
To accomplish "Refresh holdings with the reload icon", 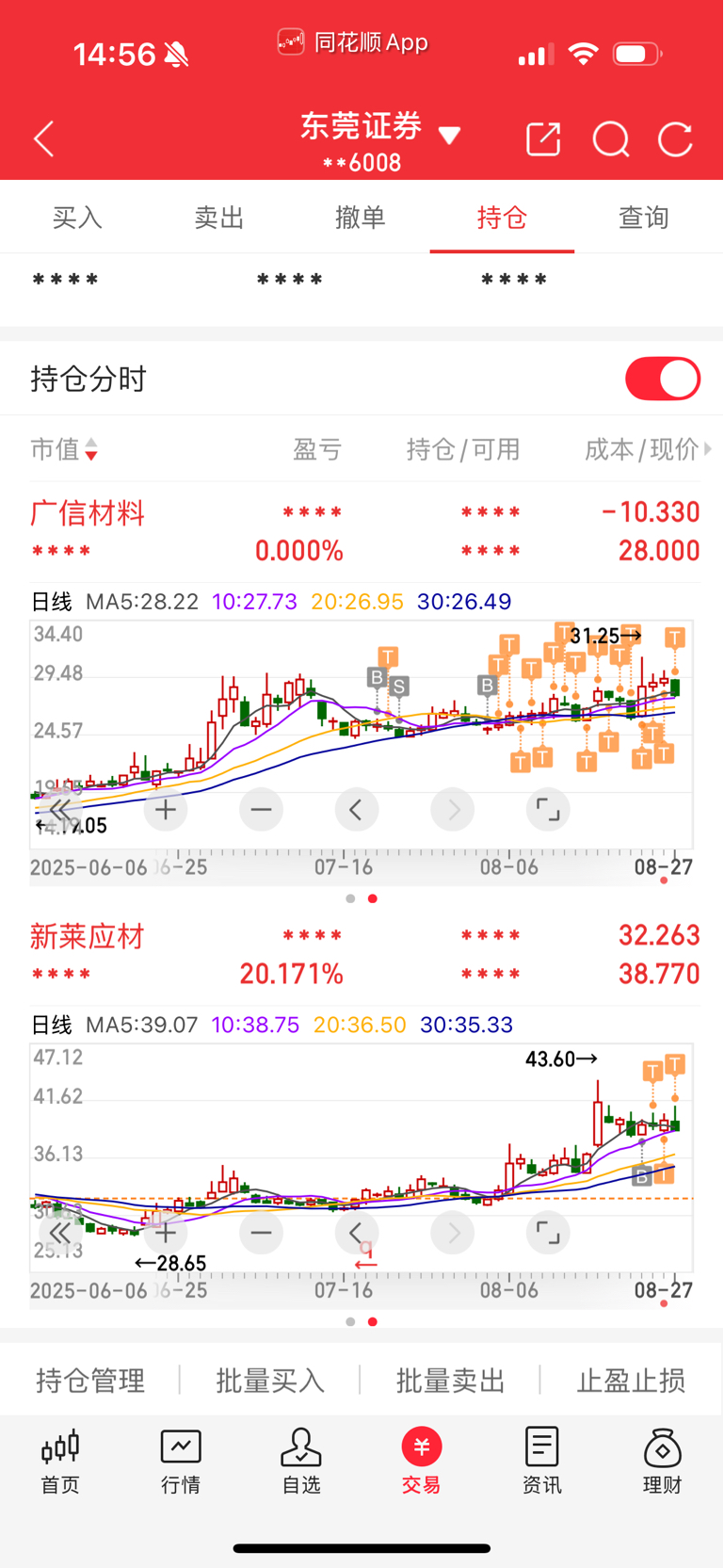I will [675, 139].
